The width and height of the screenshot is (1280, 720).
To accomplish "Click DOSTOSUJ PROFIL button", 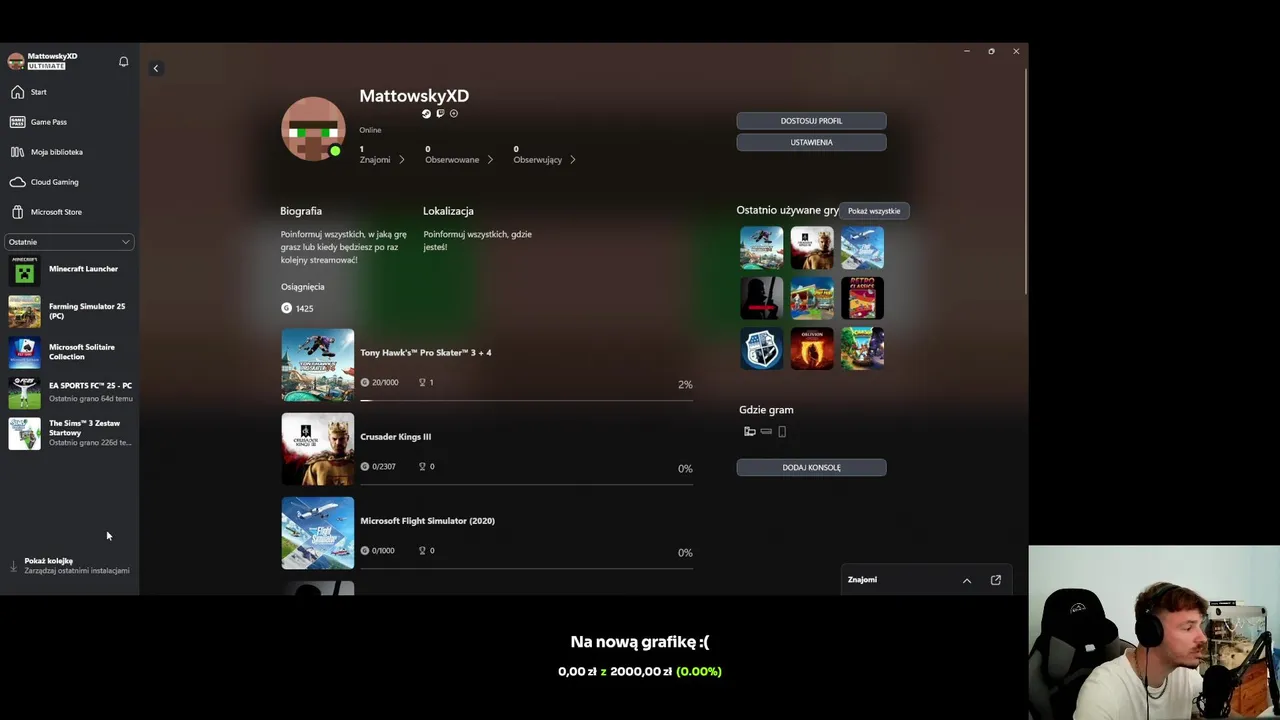I will (x=811, y=121).
